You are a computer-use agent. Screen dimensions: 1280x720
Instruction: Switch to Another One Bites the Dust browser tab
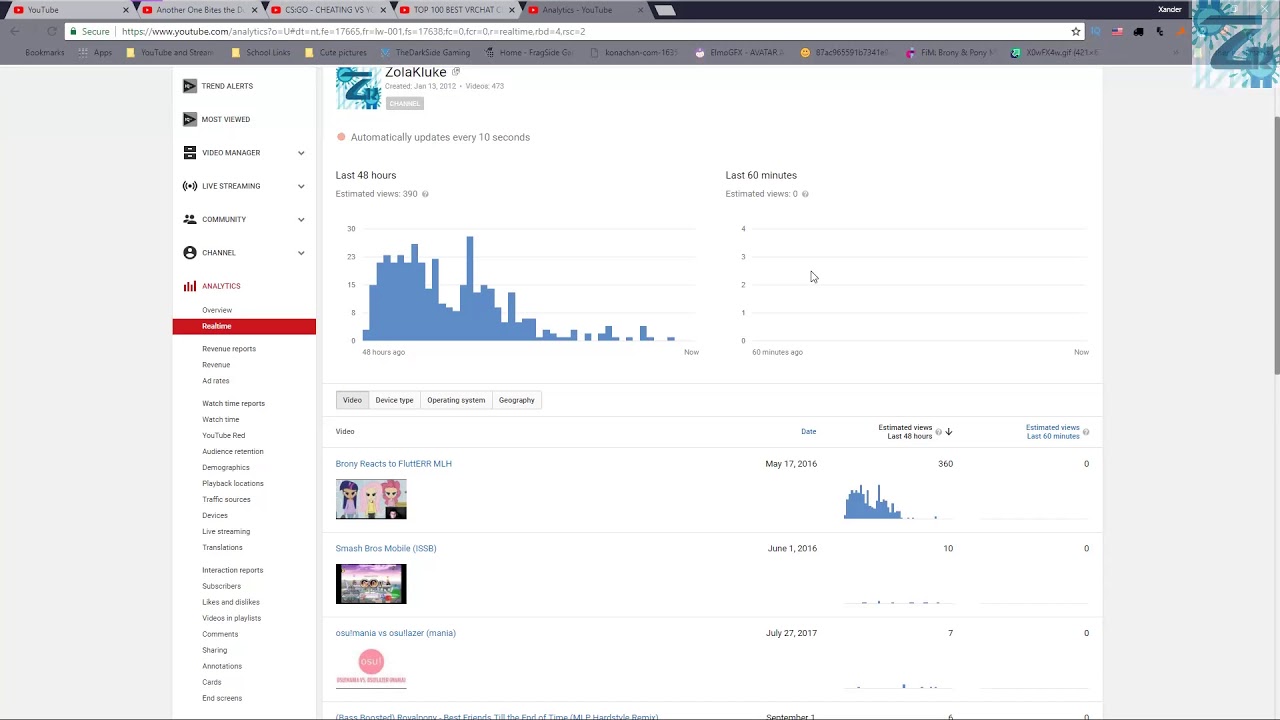click(198, 10)
